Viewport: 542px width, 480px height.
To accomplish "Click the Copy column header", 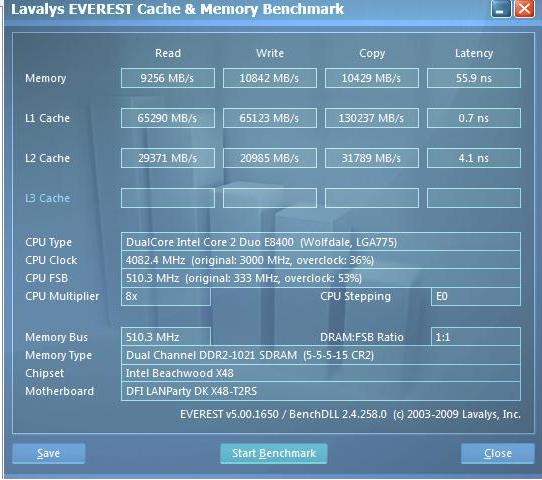I will pos(372,54).
